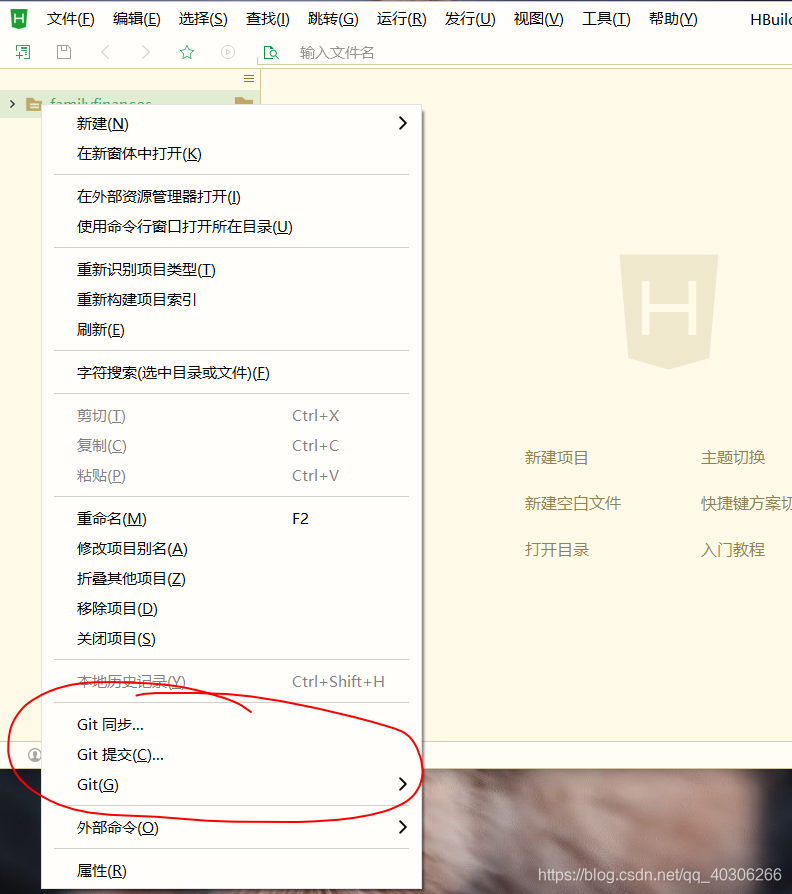
Task: Click the file search icon
Action: tap(271, 53)
